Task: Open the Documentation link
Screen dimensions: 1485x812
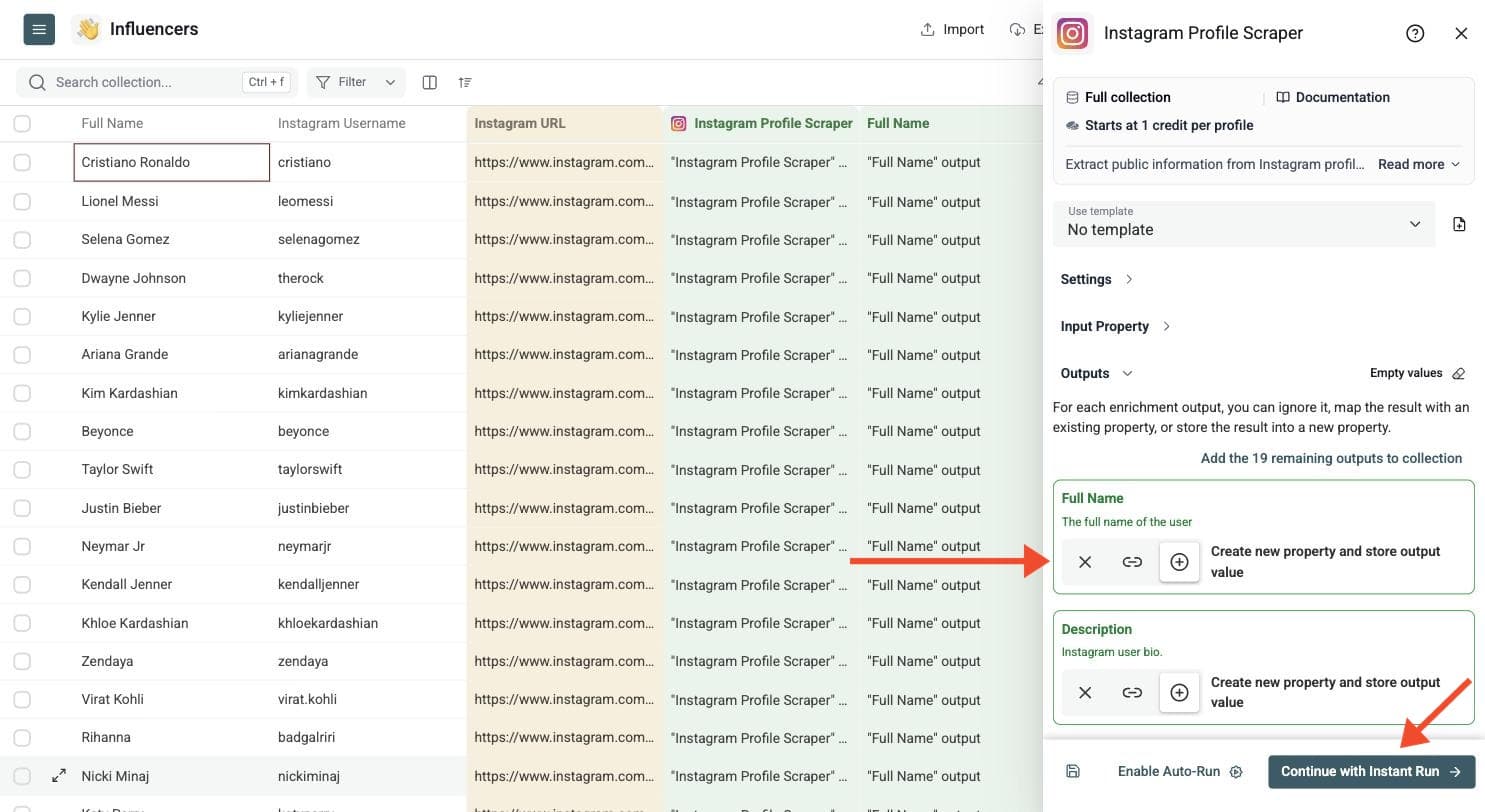Action: coord(1333,97)
